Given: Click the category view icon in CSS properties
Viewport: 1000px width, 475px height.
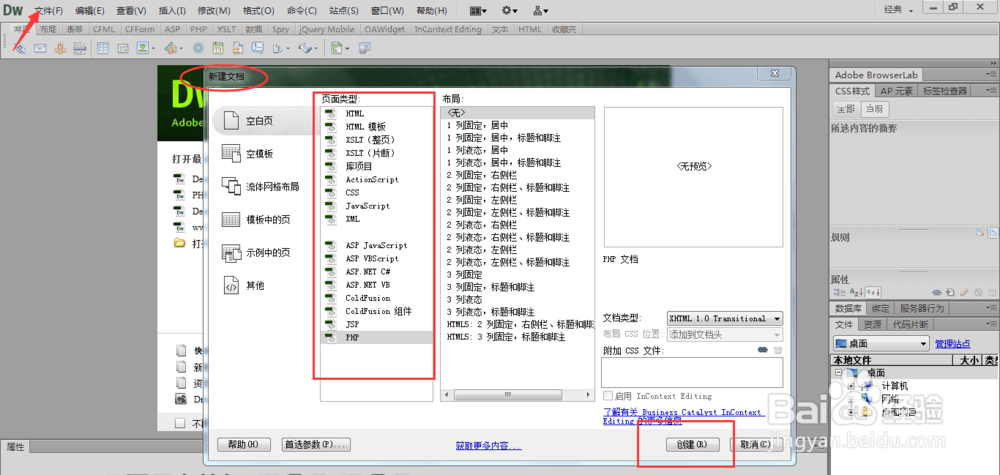Looking at the screenshot, I should click(839, 292).
